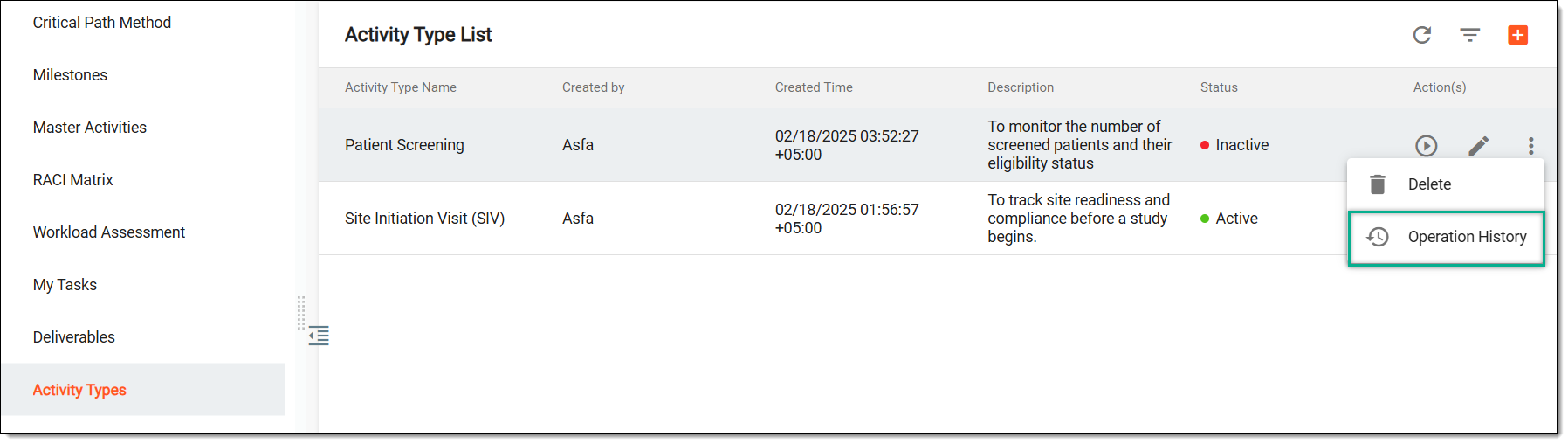Click the Active status of SIV row
Screen dimensions: 1568x444
click(1229, 219)
